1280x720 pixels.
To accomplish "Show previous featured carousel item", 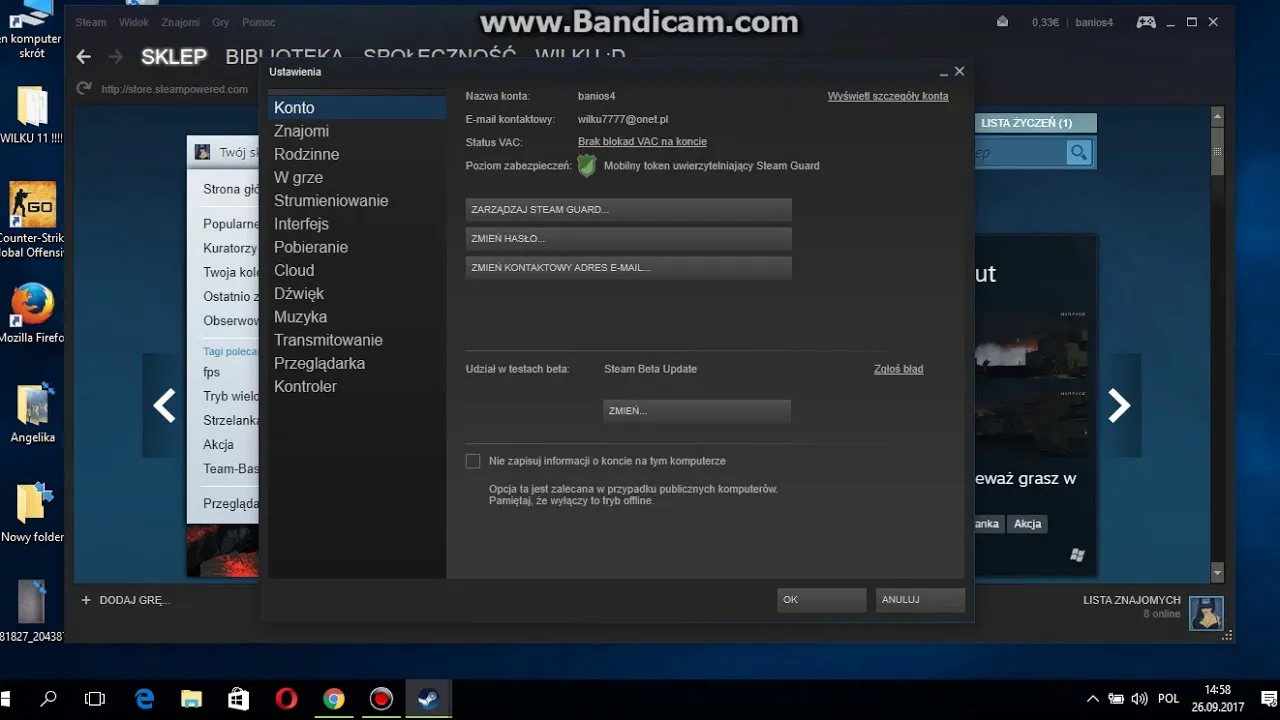I will click(x=164, y=405).
